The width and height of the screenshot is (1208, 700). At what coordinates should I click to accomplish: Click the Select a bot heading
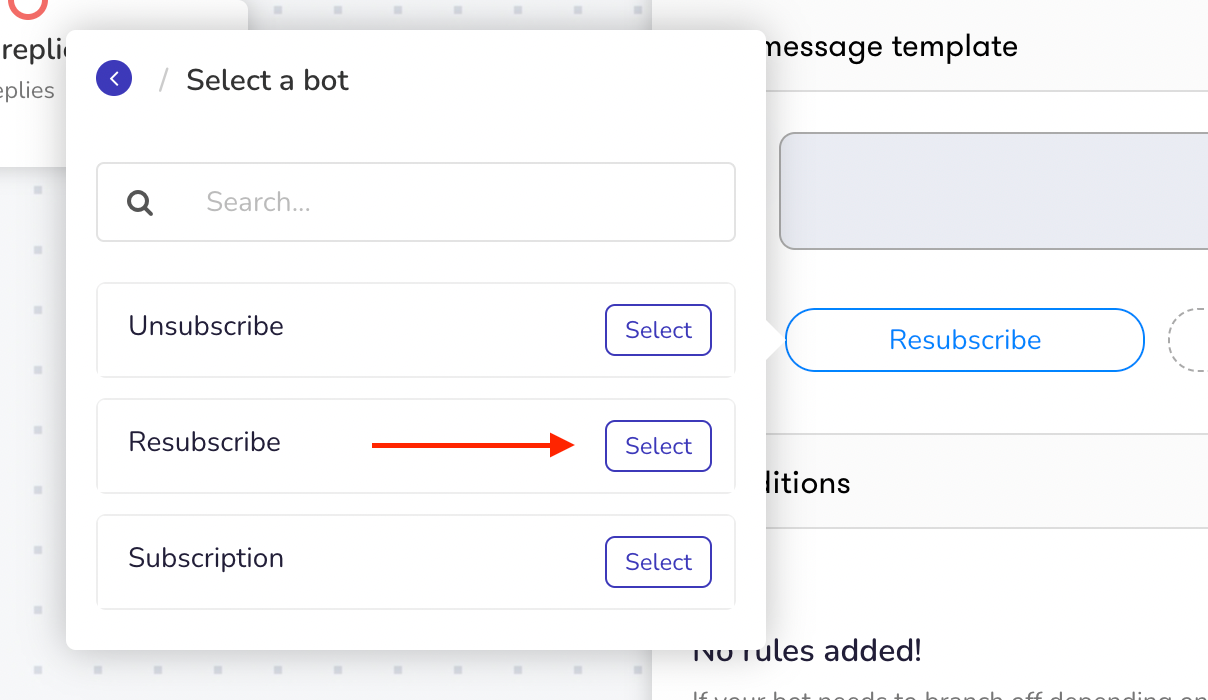click(x=267, y=80)
